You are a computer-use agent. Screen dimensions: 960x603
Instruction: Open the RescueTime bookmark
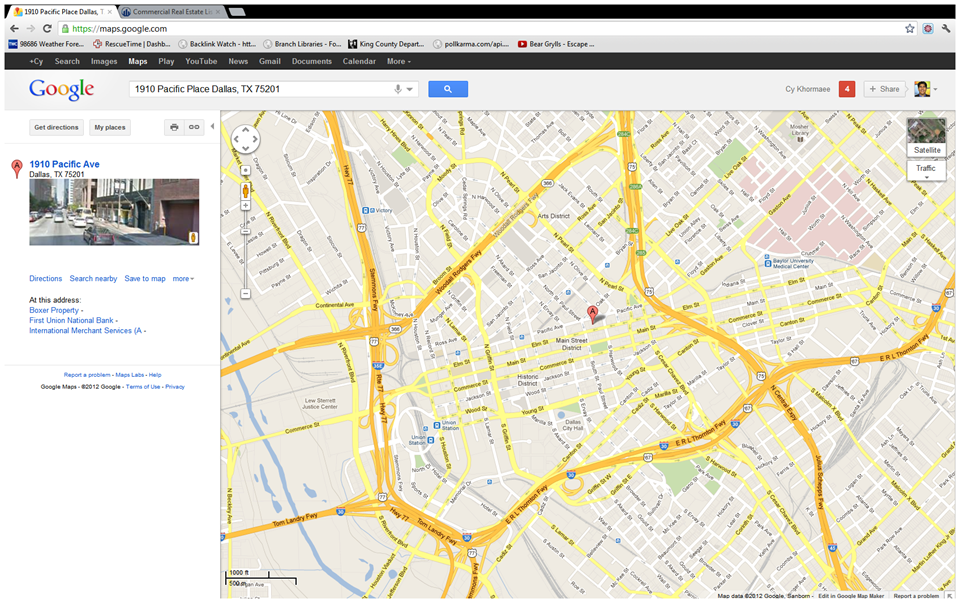(x=132, y=44)
